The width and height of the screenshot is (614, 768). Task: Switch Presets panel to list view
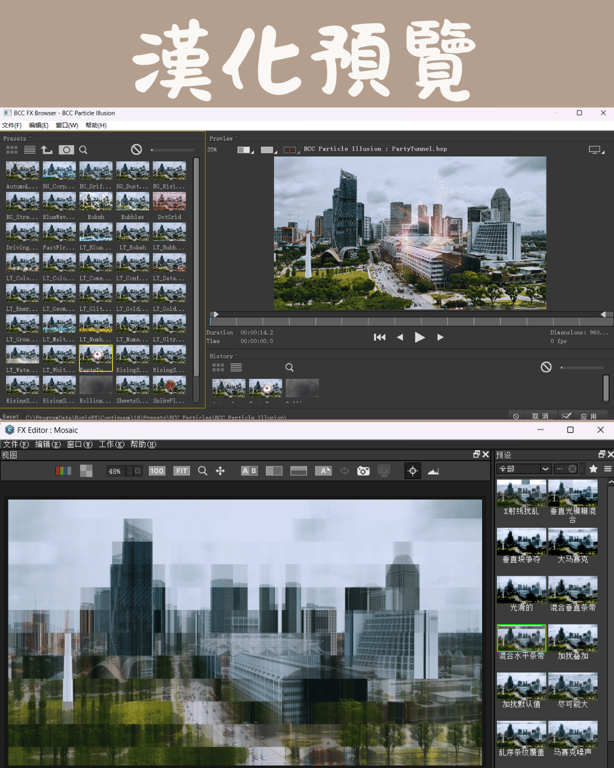point(30,149)
